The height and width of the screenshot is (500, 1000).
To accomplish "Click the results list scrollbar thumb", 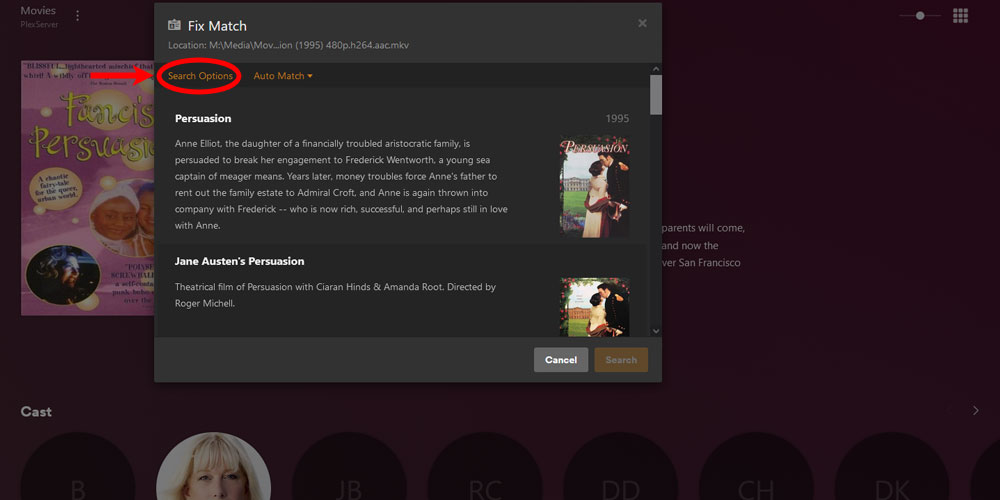I will coord(656,94).
